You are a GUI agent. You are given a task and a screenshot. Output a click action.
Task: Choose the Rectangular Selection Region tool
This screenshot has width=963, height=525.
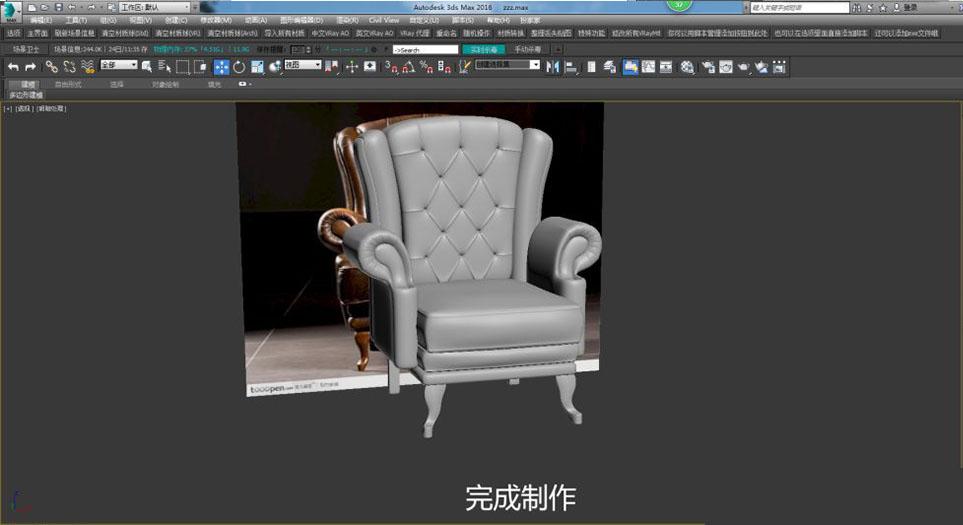(182, 67)
